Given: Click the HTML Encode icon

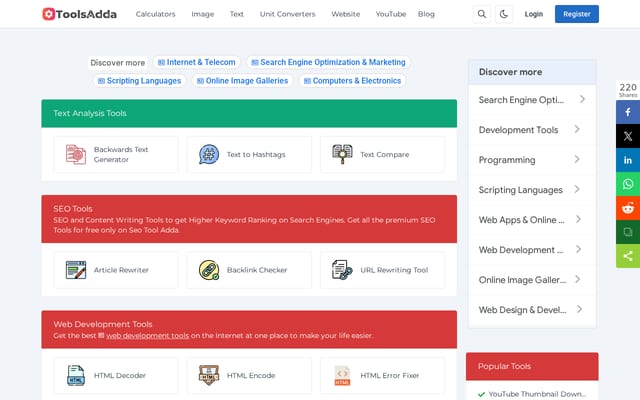Looking at the screenshot, I should pyautogui.click(x=209, y=375).
